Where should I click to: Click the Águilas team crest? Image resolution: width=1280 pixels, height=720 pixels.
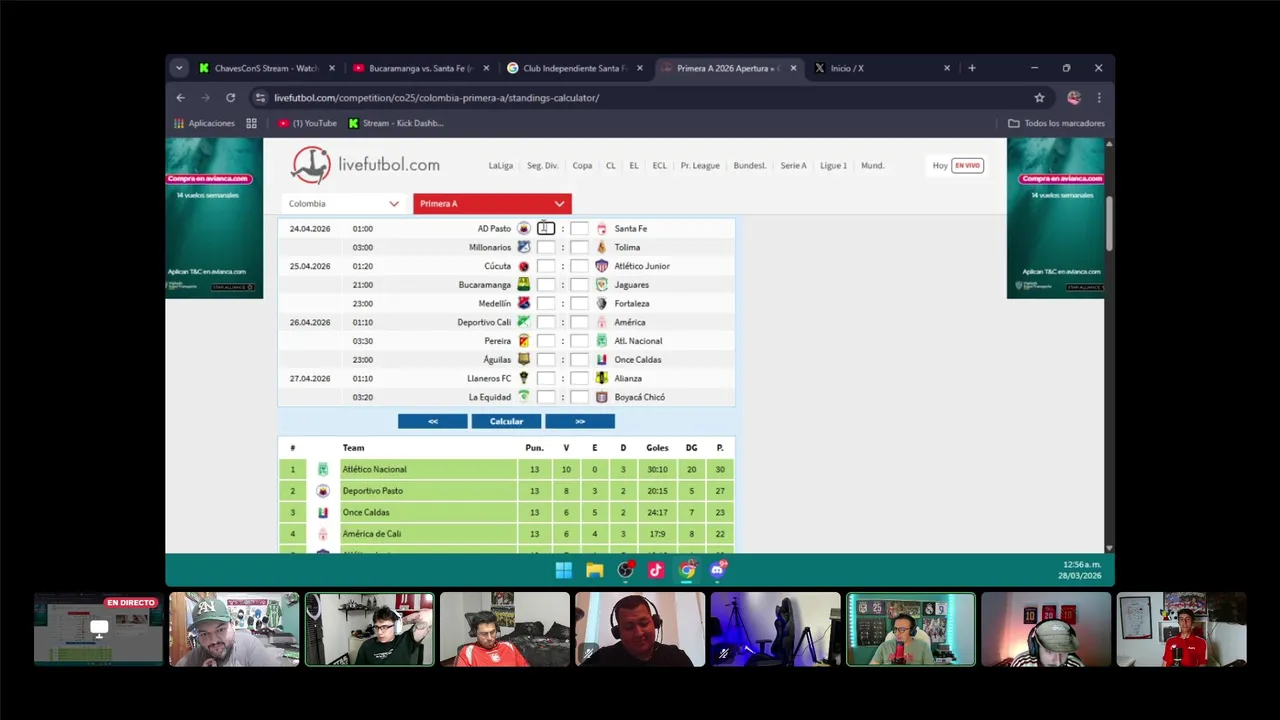(x=523, y=359)
